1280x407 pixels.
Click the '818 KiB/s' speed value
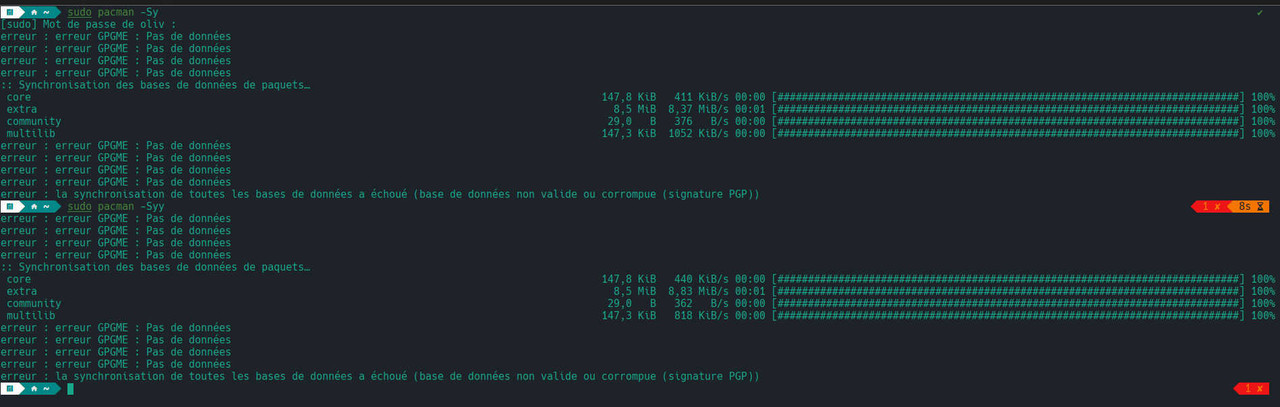[x=700, y=315]
